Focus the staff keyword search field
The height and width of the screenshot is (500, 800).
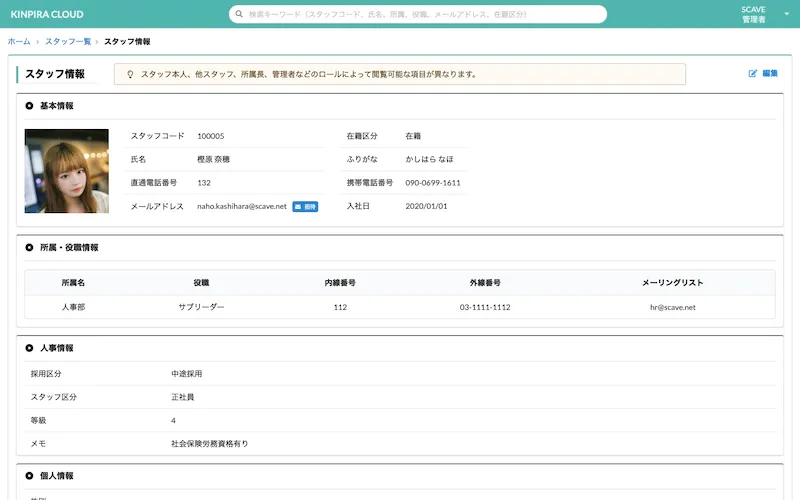coord(420,15)
